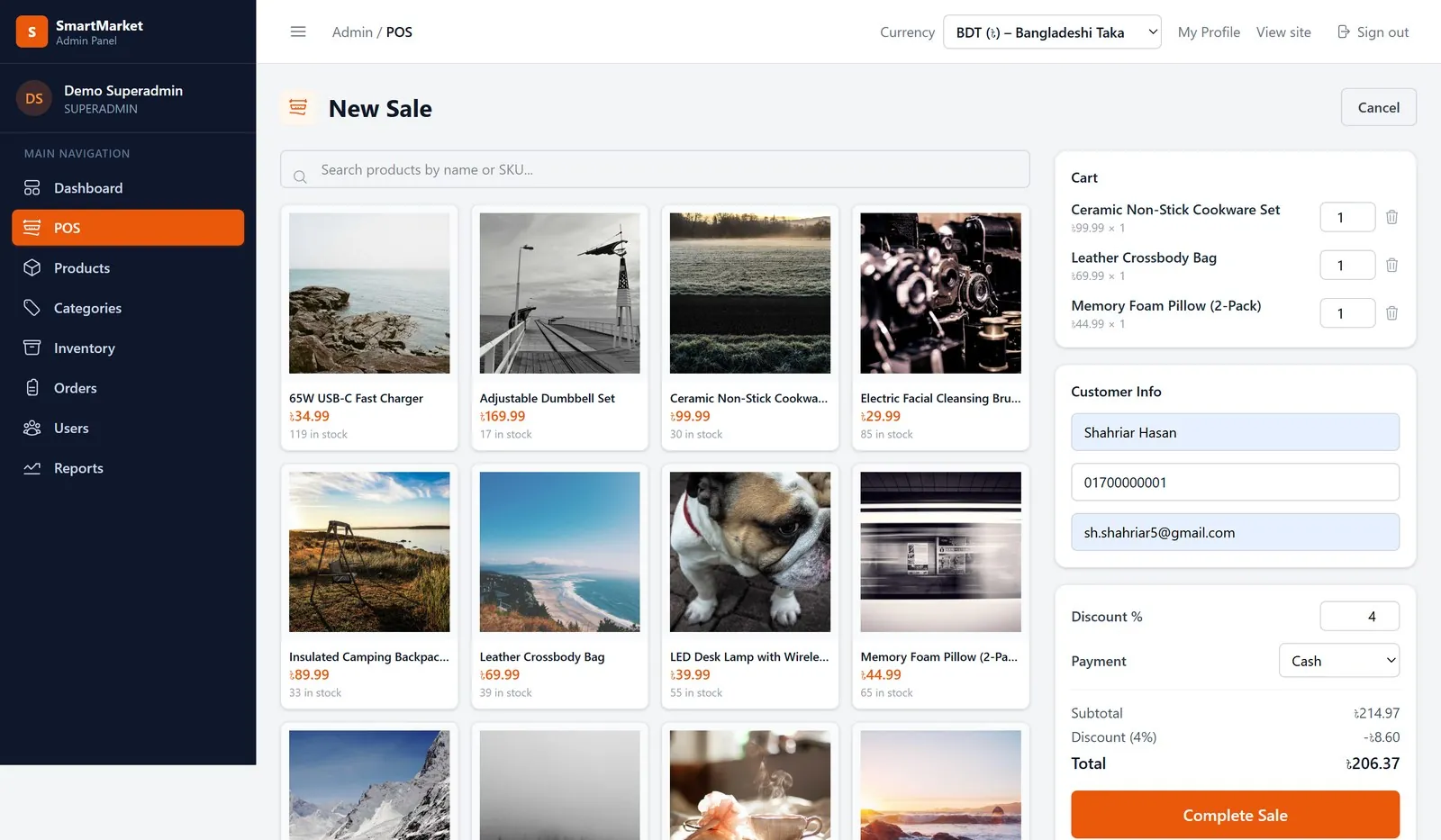The height and width of the screenshot is (840, 1441).
Task: Open Inventory section
Action: 128,348
